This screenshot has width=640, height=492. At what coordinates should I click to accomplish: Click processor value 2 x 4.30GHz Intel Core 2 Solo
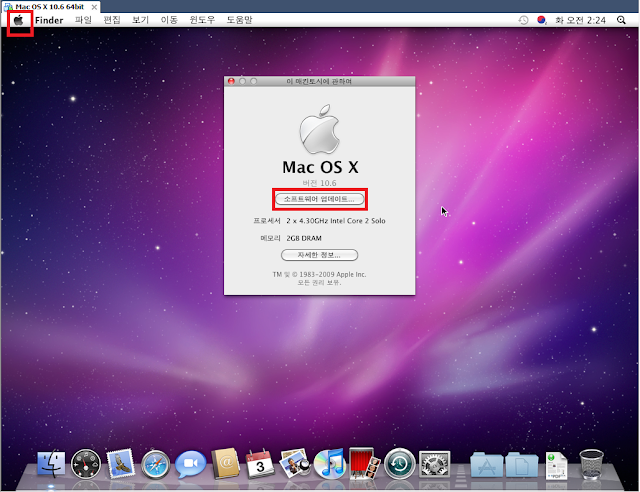pos(336,221)
